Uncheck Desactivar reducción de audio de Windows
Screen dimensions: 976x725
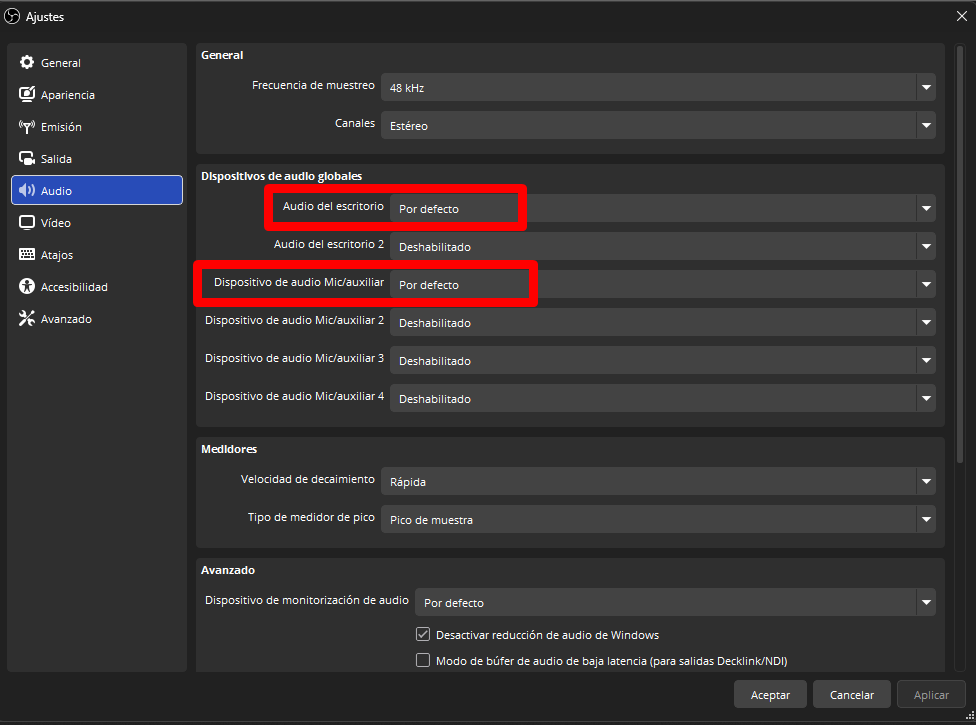[x=423, y=634]
